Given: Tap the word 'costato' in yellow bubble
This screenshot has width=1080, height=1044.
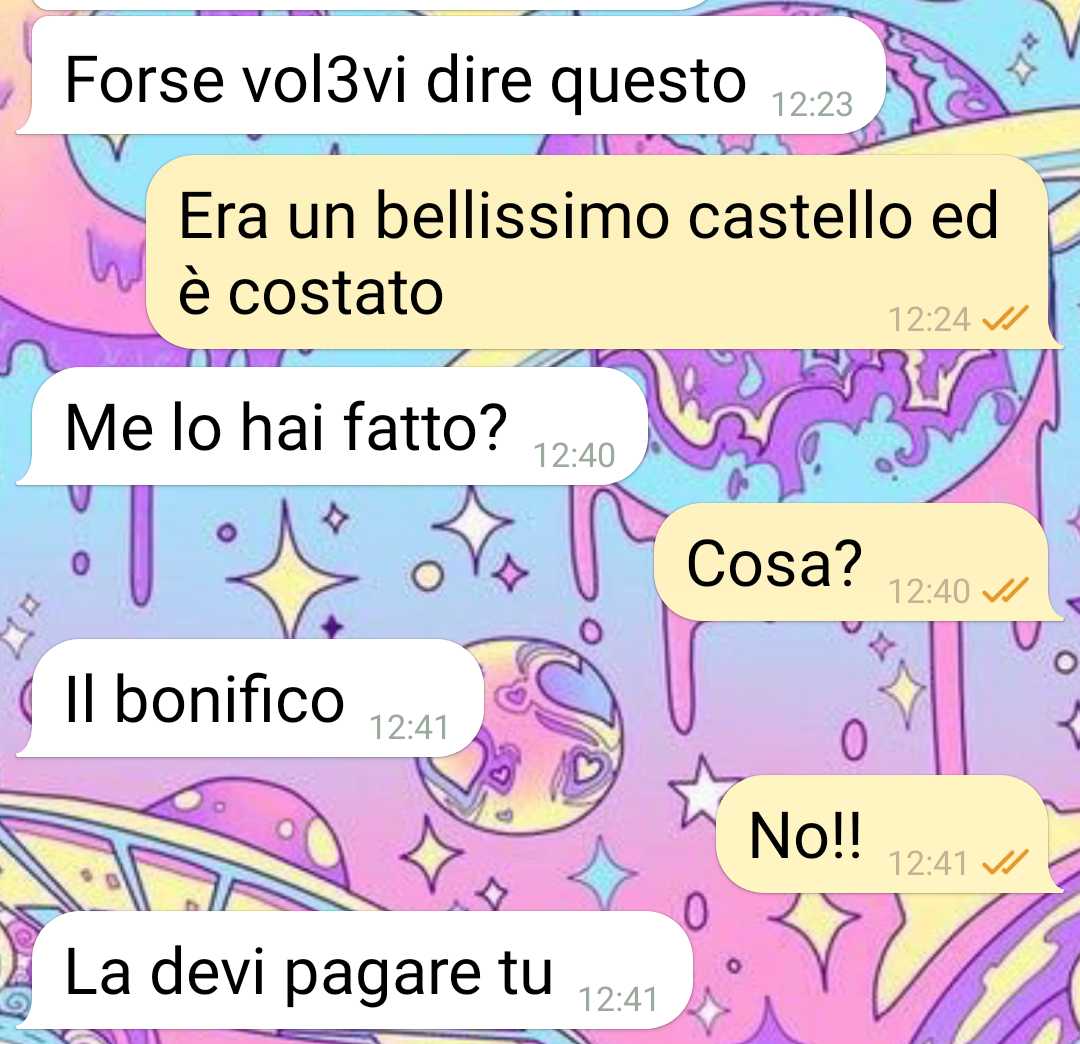Looking at the screenshot, I should (335, 293).
